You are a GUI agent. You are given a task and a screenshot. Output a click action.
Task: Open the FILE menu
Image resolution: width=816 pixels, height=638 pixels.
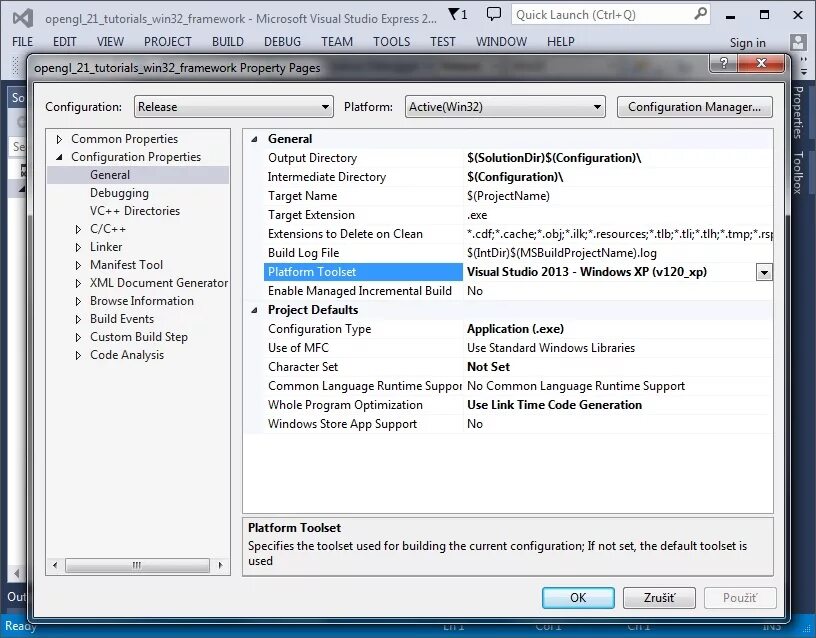click(x=22, y=42)
